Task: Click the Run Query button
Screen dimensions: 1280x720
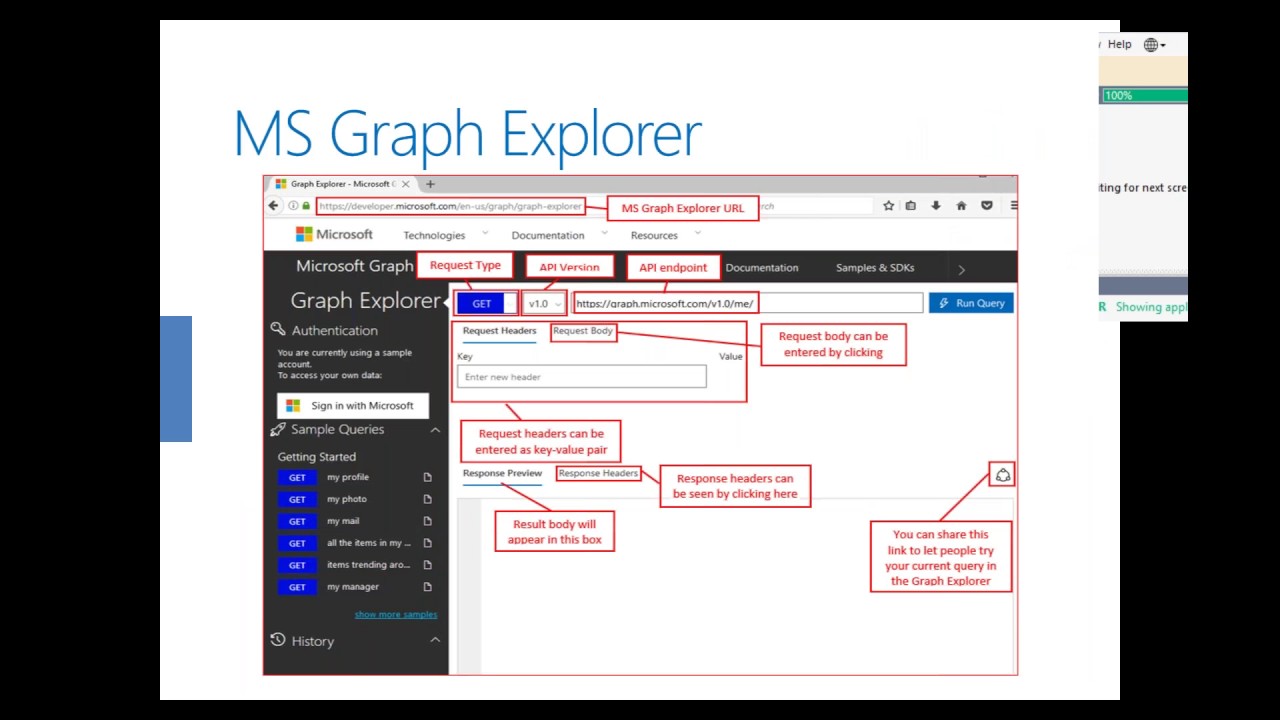Action: pos(971,303)
